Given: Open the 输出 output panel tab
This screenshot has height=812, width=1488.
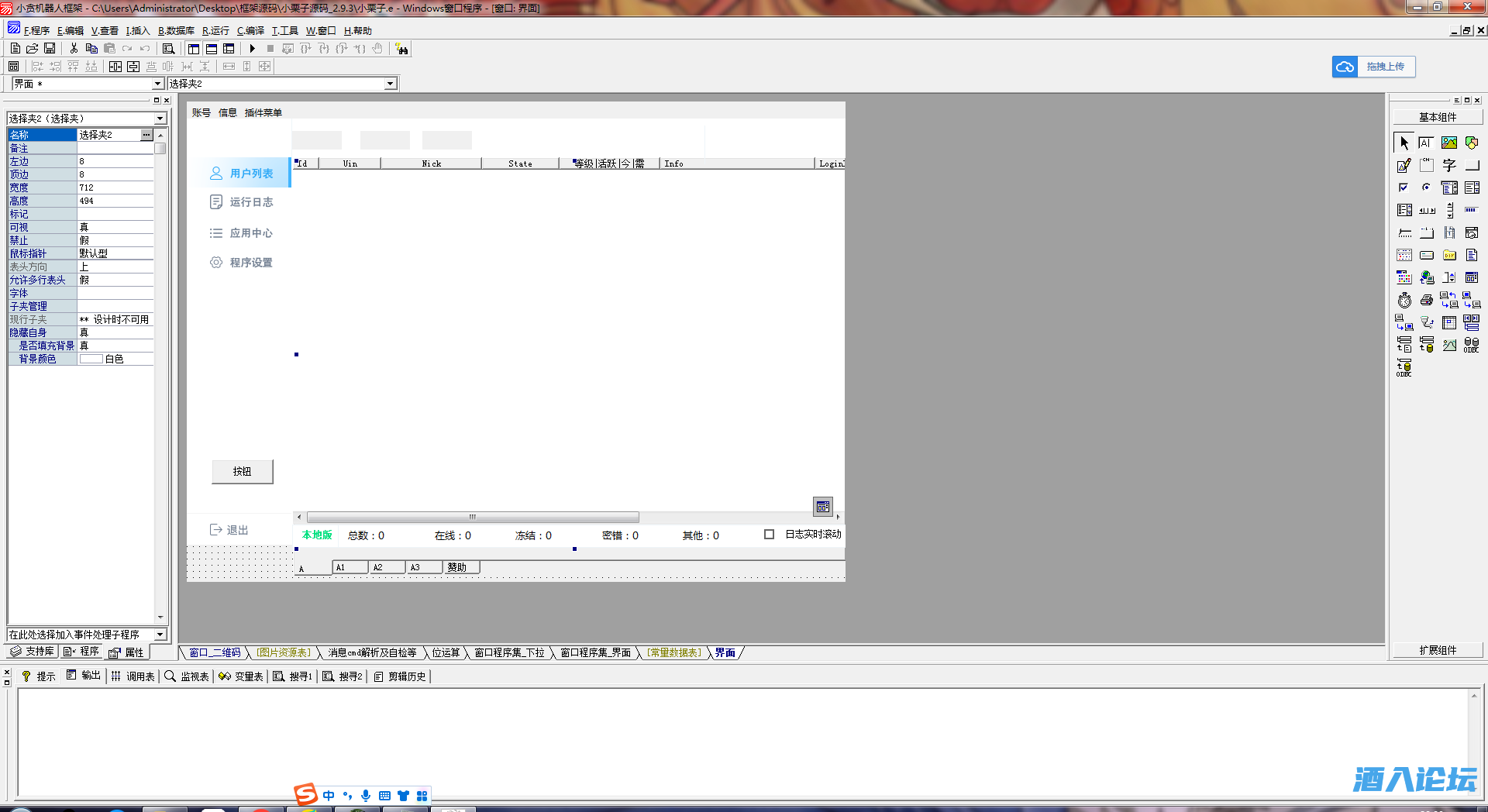Looking at the screenshot, I should coord(84,676).
